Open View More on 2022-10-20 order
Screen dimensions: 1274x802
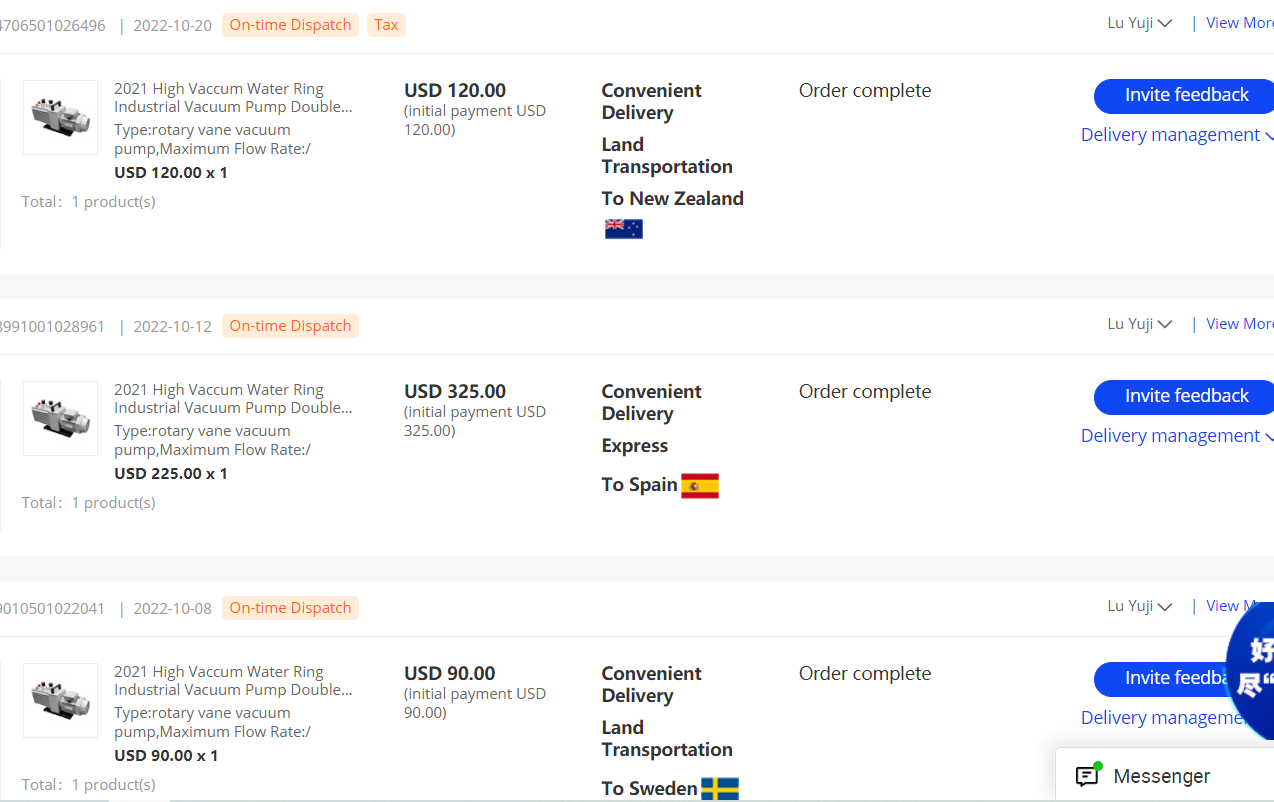tap(1240, 23)
